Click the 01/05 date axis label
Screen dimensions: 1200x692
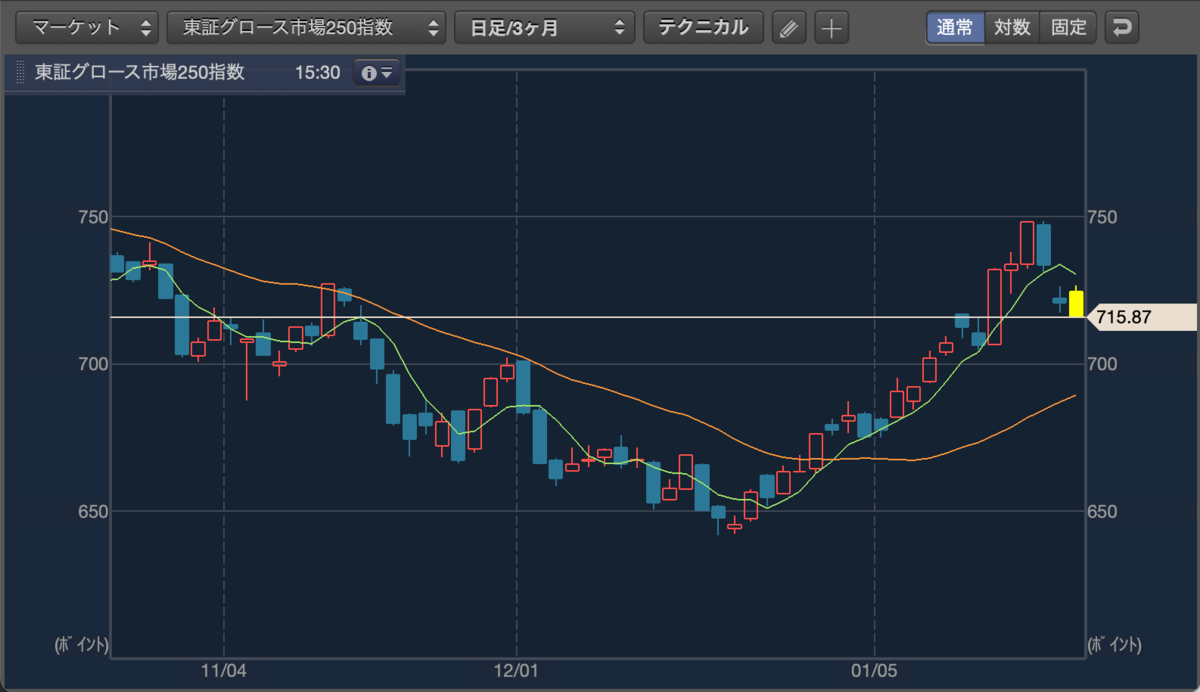874,673
